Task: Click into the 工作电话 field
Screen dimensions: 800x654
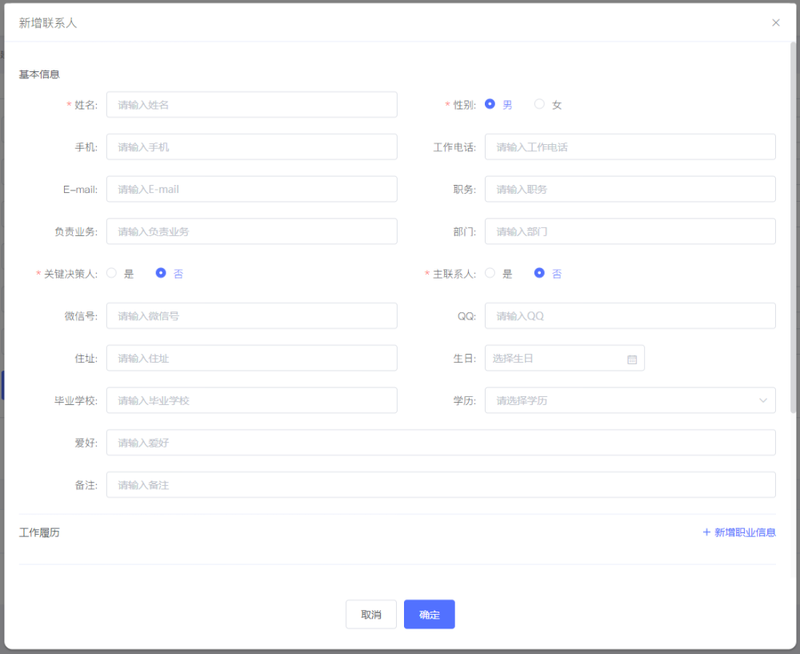Action: [630, 147]
